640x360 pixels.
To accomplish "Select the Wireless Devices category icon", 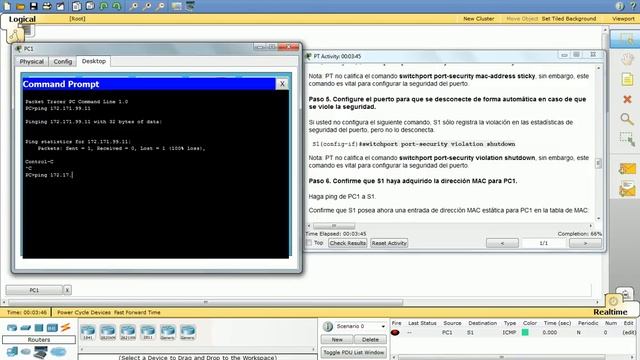I will tap(52, 328).
